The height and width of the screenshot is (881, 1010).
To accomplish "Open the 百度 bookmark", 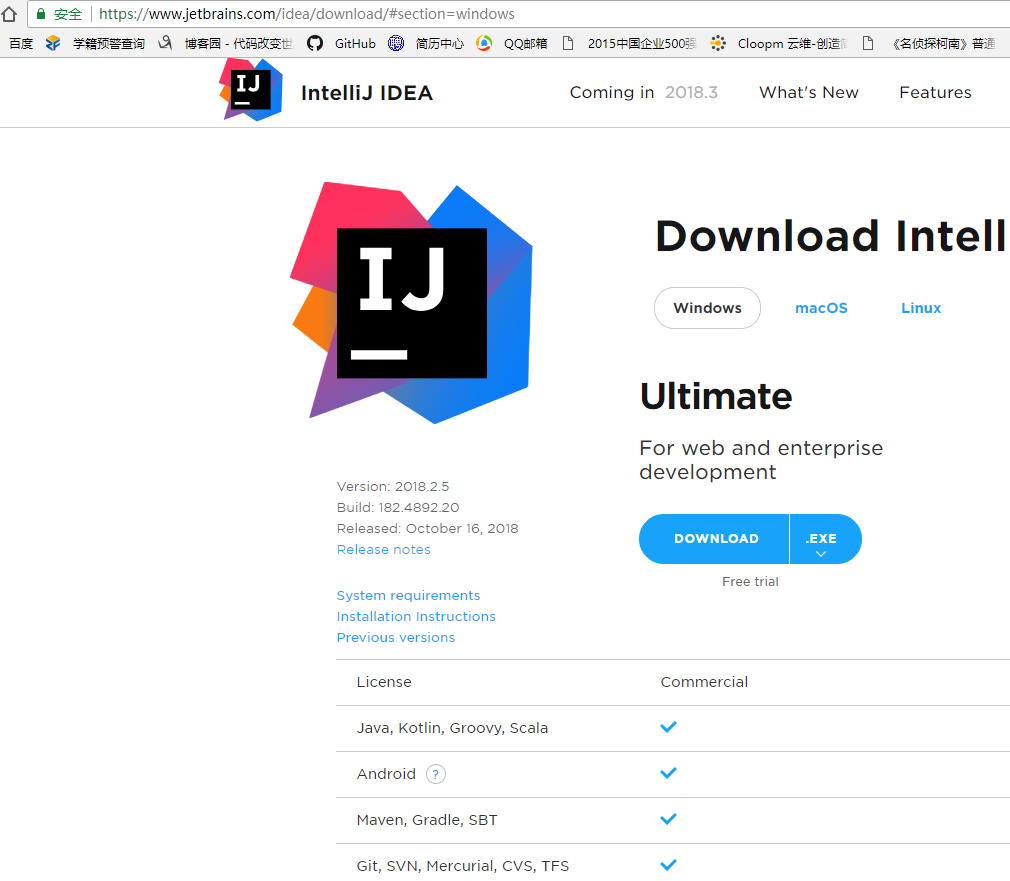I will pyautogui.click(x=21, y=43).
